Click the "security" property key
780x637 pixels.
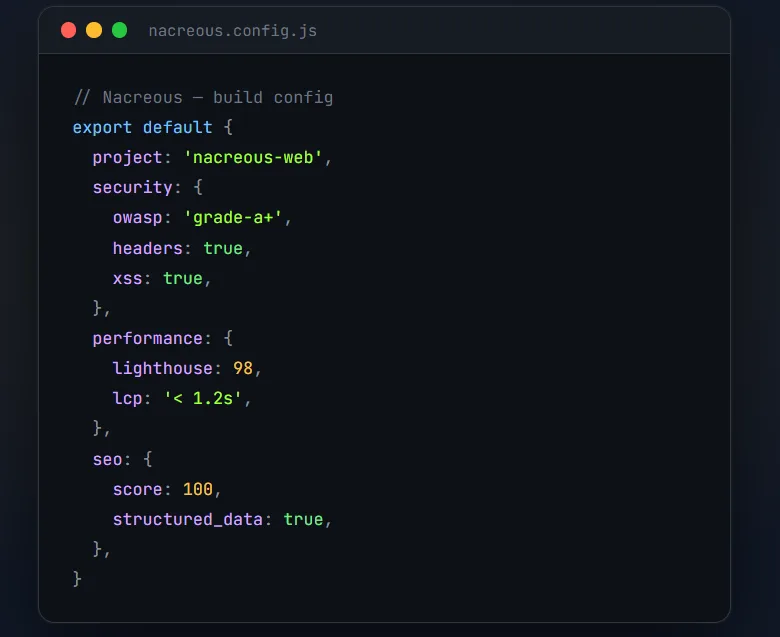(x=132, y=187)
